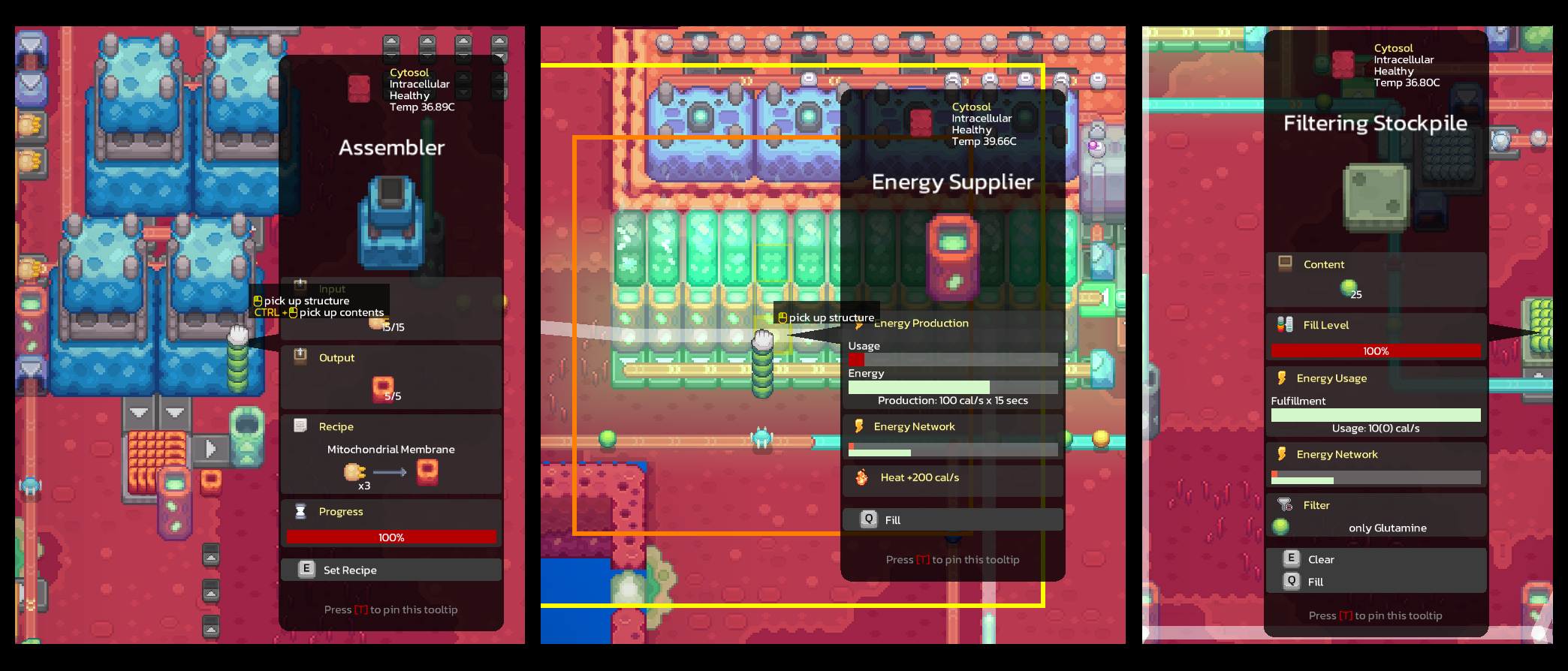
Task: Select the green Glutamine filter item icon
Action: click(1281, 527)
